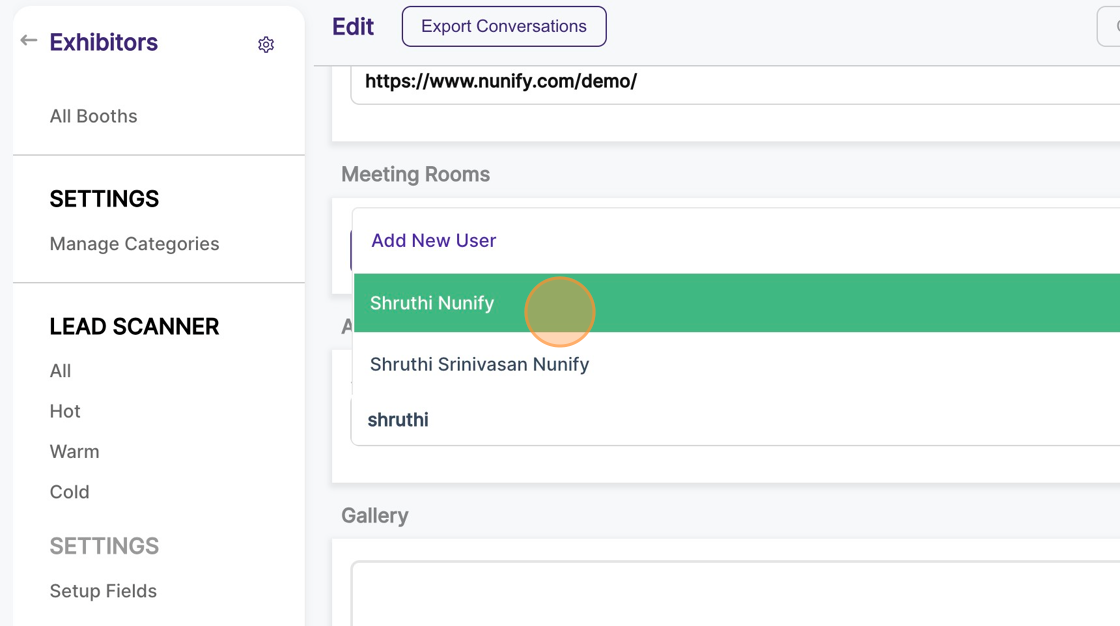The width and height of the screenshot is (1120, 626).
Task: Click the back arrow next to Exhibitors
Action: point(29,41)
